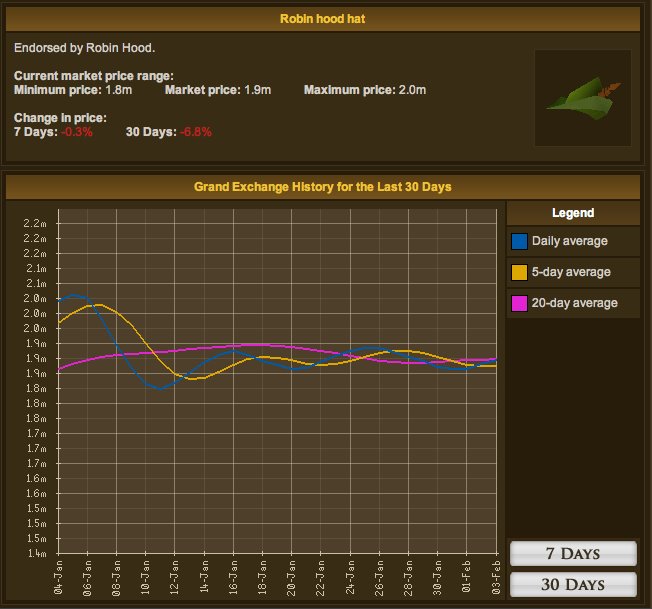Click the 5-day average legend label
Viewport: 652px width, 609px height.
[571, 272]
